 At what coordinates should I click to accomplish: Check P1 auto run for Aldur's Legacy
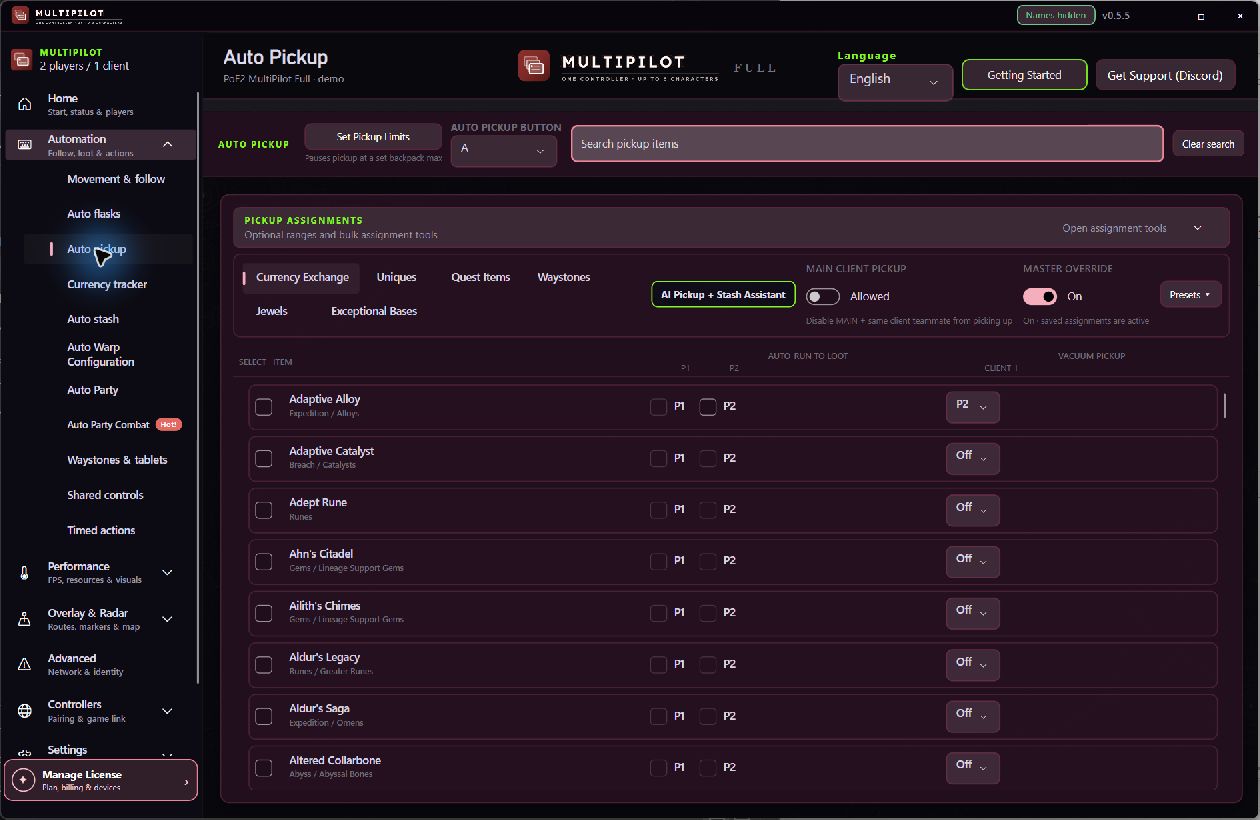(659, 664)
